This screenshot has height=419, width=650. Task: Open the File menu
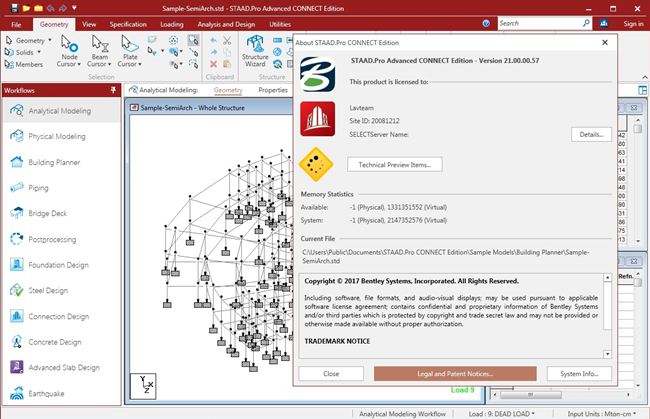[16, 24]
